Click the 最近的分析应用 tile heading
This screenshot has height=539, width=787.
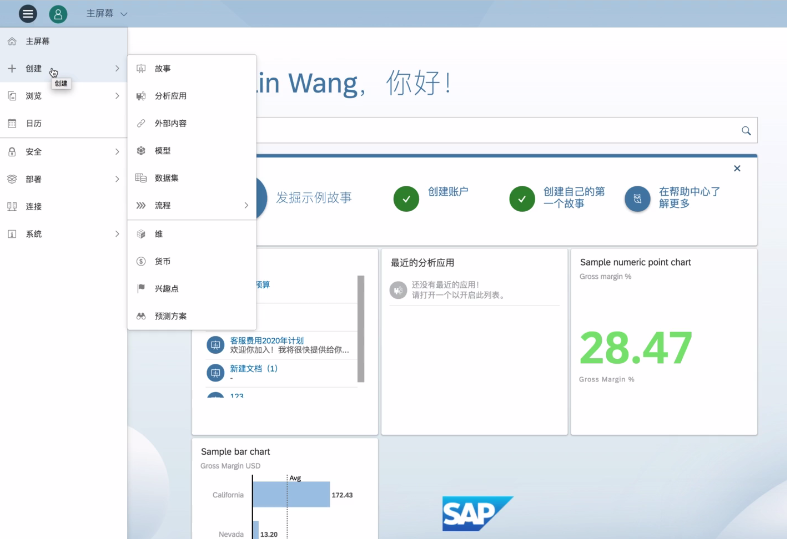pyautogui.click(x=422, y=262)
